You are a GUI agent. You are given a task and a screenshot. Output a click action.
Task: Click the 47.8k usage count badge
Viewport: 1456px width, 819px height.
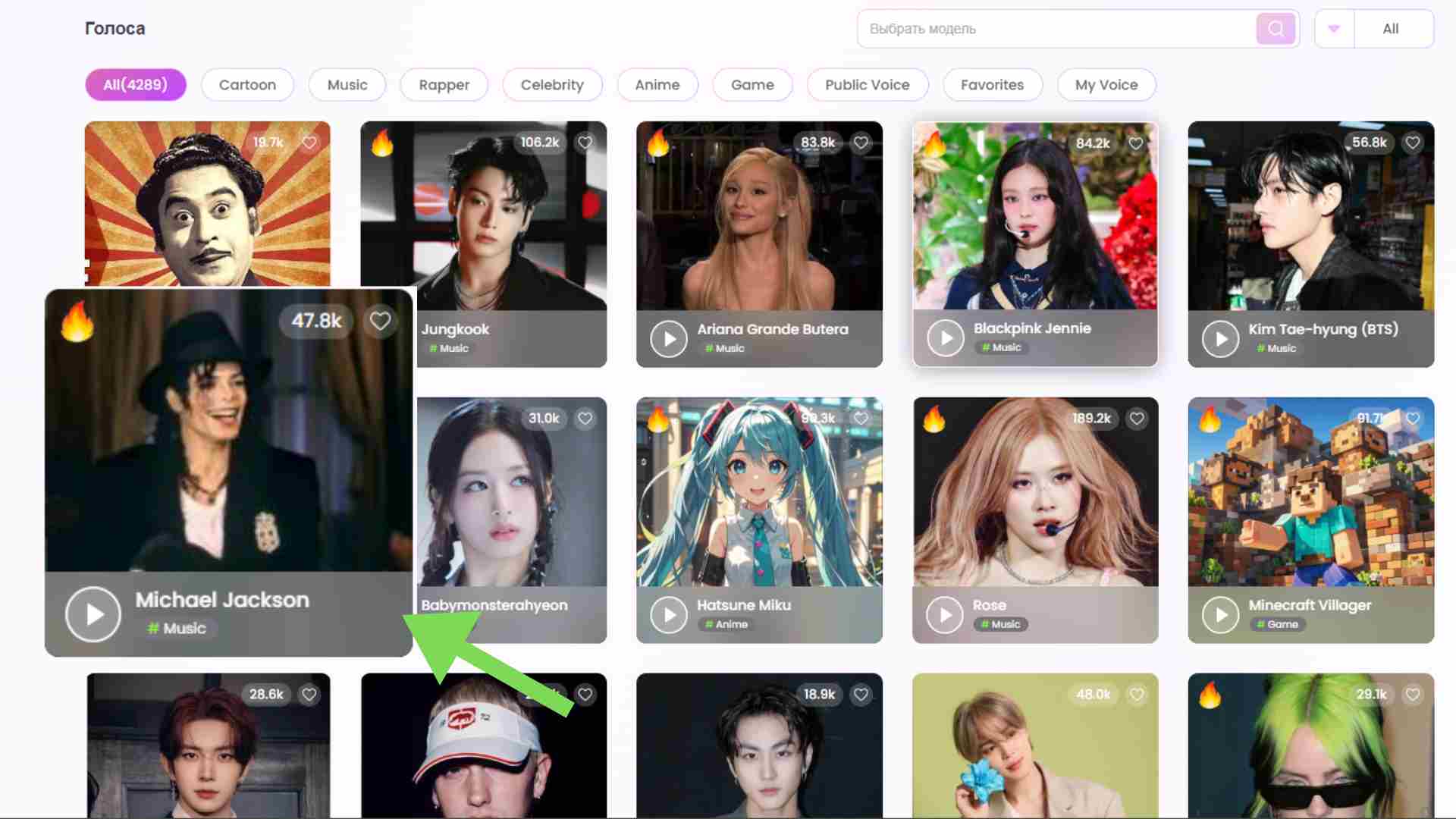tap(317, 321)
